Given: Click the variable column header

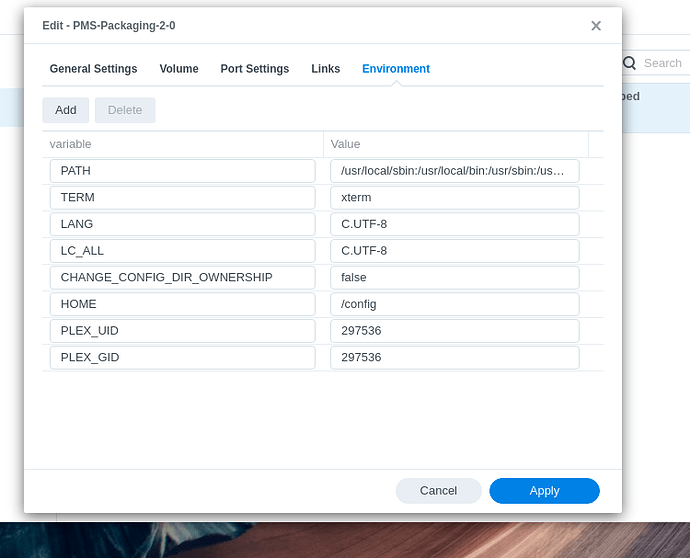Looking at the screenshot, I should [183, 144].
